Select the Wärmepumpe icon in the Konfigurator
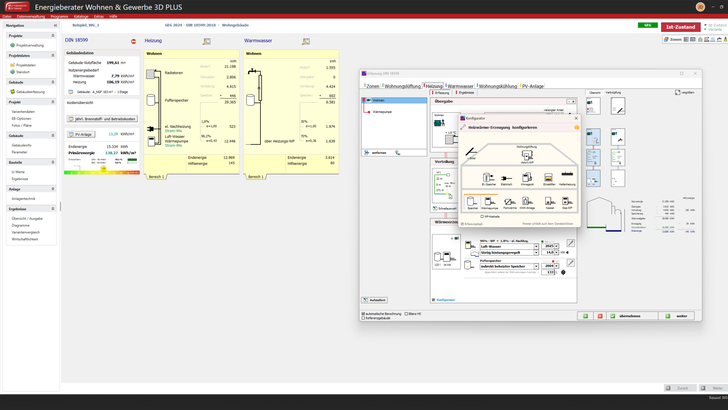Image resolution: width=728 pixels, height=410 pixels. (490, 202)
